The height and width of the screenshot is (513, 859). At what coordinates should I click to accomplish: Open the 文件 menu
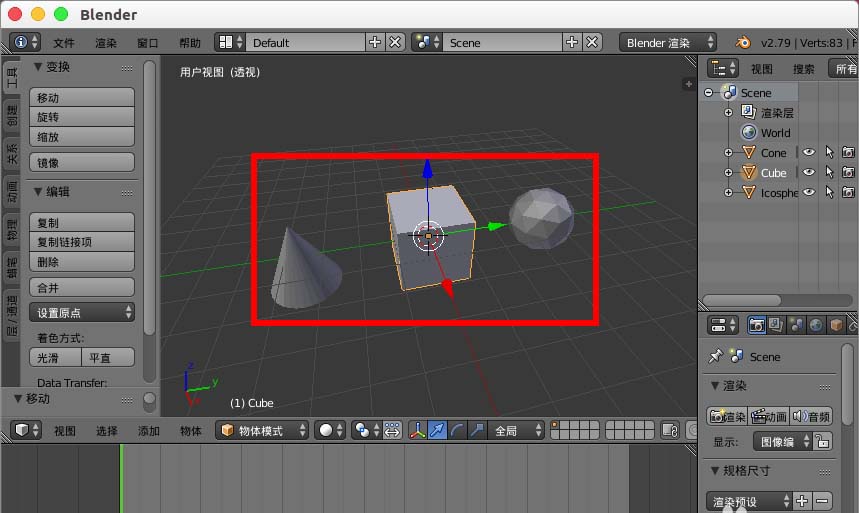(64, 43)
